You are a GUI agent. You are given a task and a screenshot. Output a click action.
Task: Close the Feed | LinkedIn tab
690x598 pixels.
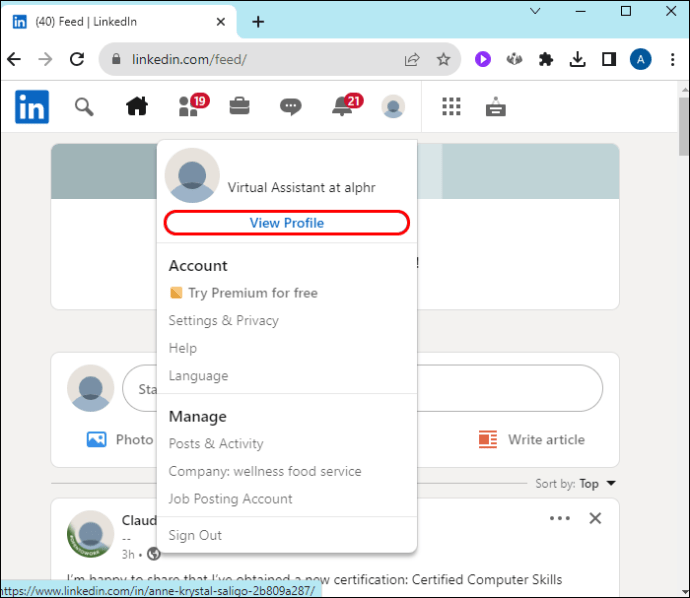pos(220,22)
